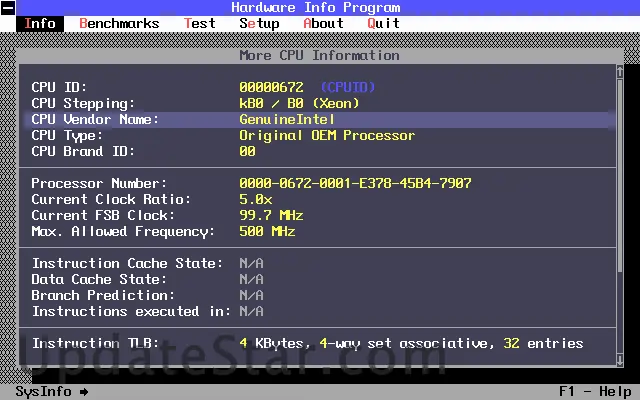
Task: Open the About menu
Action: (x=324, y=24)
